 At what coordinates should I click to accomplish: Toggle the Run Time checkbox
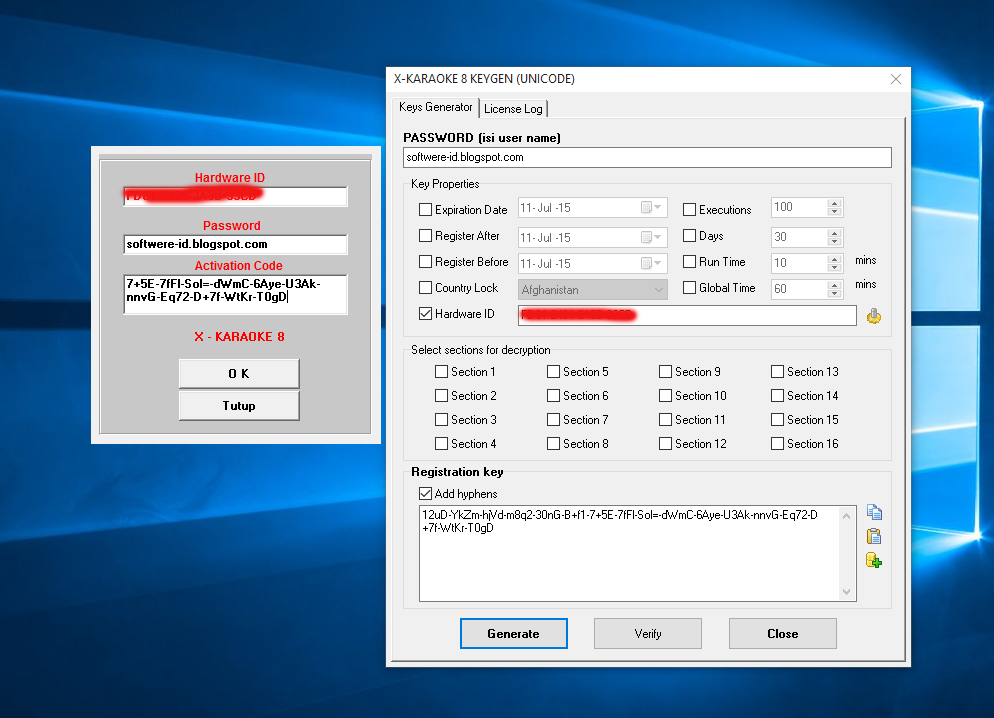[689, 262]
